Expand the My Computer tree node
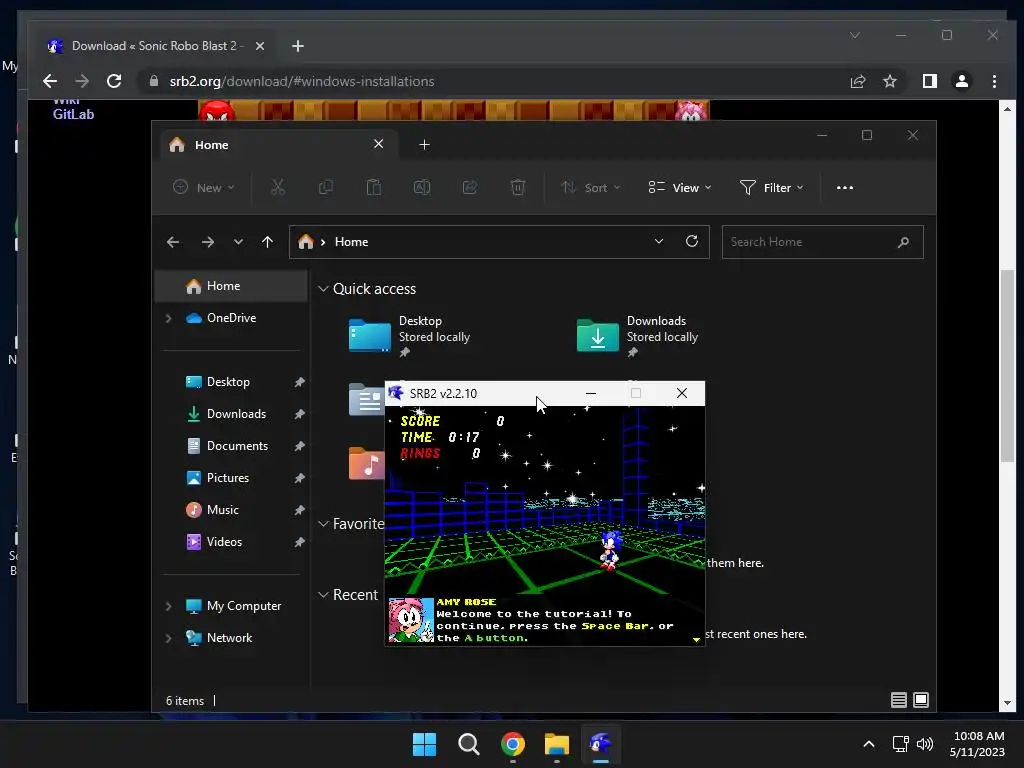The width and height of the screenshot is (1024, 768). point(168,606)
